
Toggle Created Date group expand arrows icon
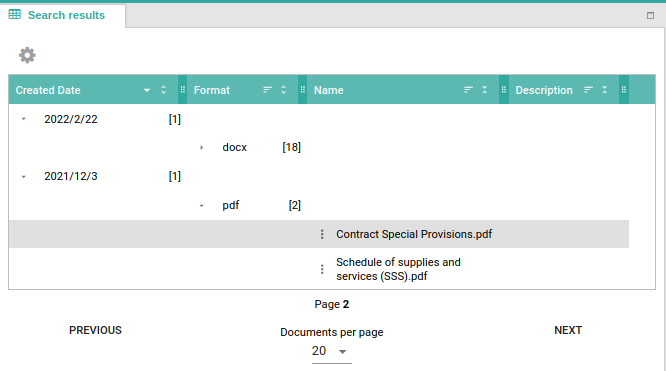[164, 90]
